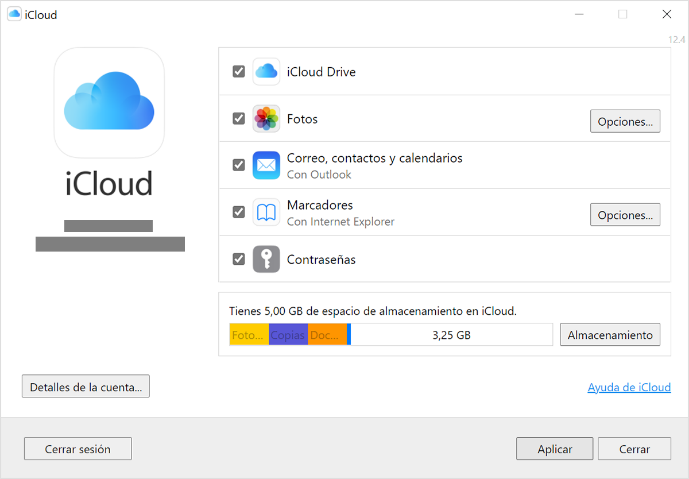Open the Ayuda de iCloud link
689x479 pixels.
[629, 387]
